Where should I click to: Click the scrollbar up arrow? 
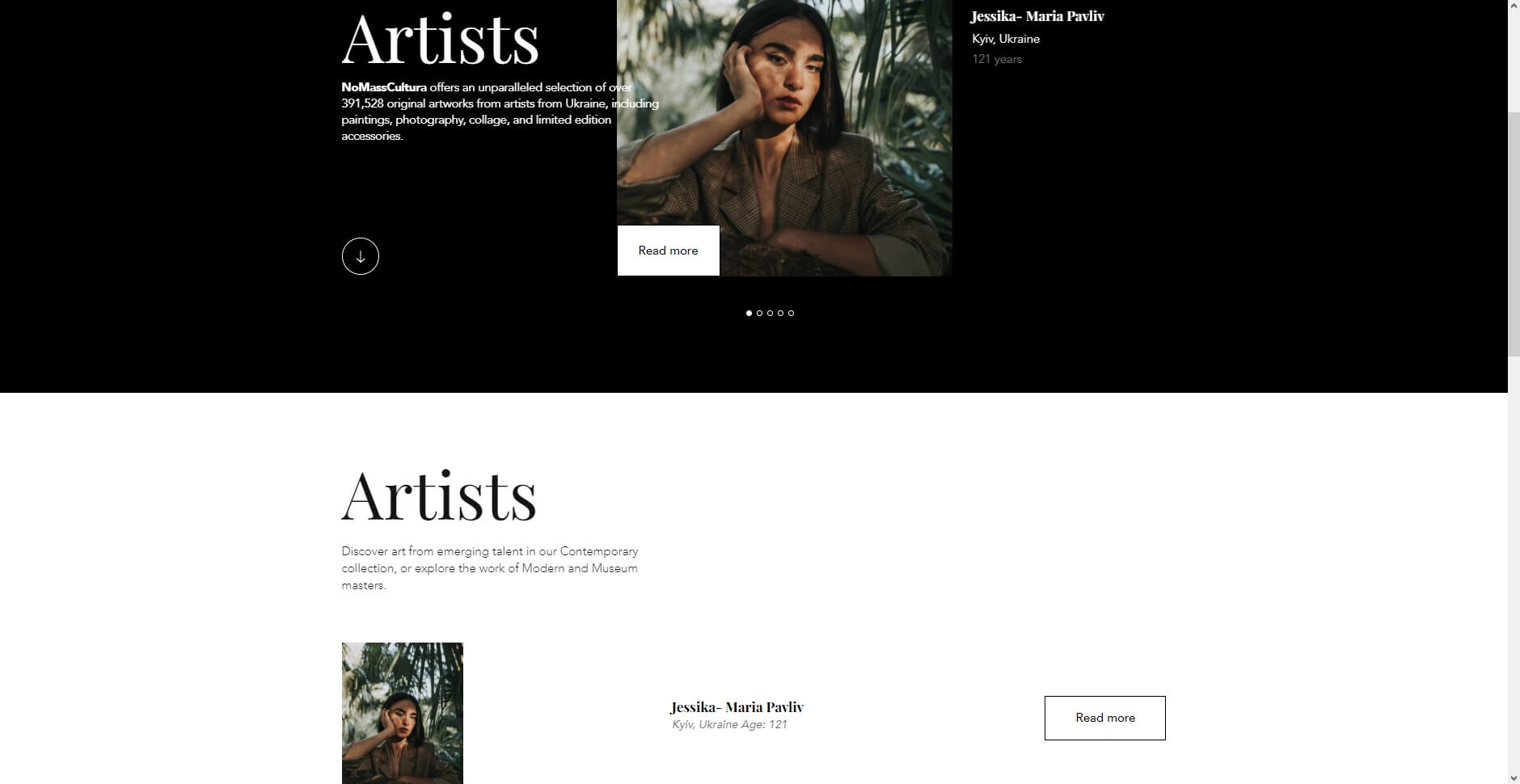click(x=1514, y=6)
